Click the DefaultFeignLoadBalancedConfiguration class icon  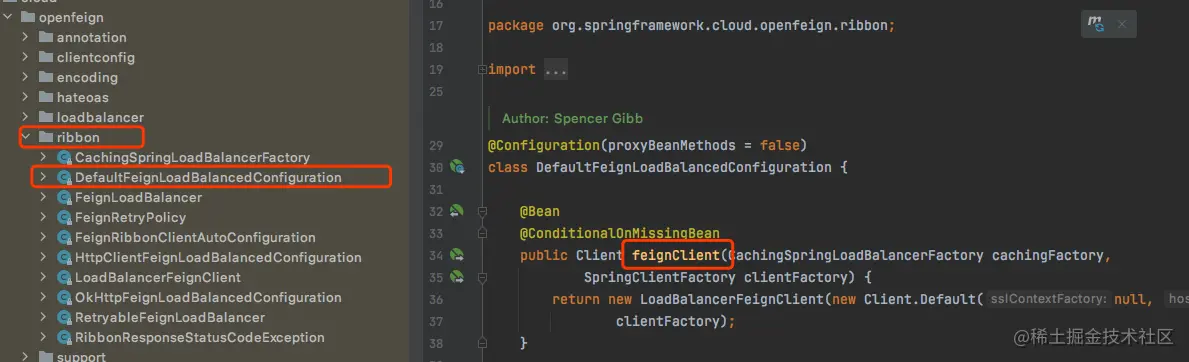coord(64,178)
